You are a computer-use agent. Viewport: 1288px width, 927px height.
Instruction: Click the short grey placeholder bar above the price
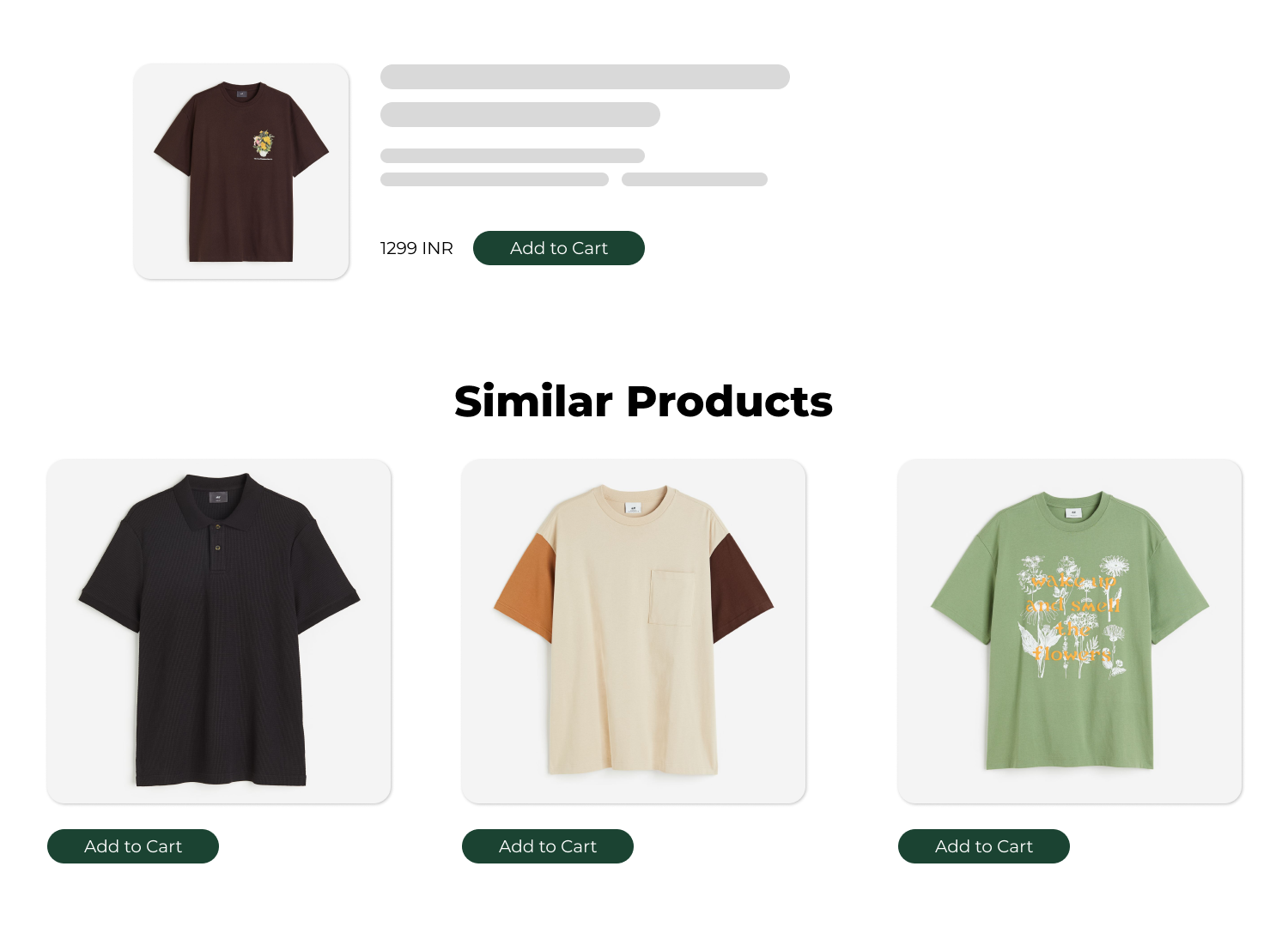pos(695,179)
